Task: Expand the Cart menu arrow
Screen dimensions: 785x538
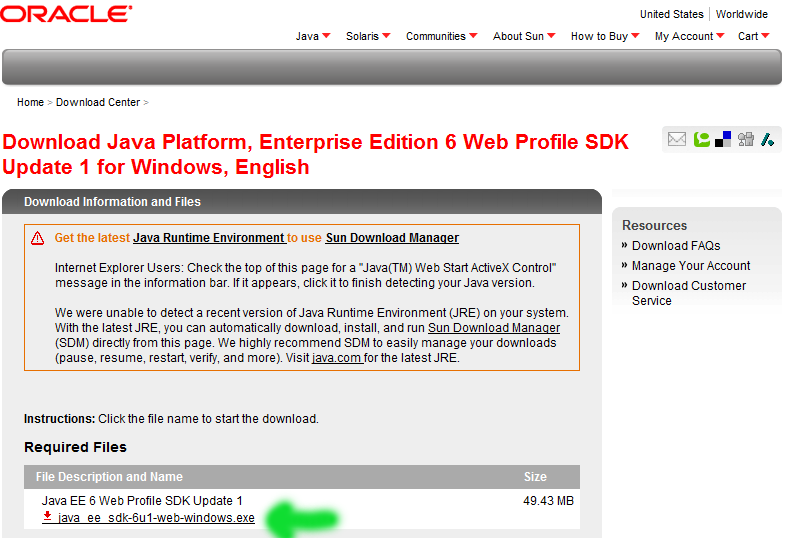Action: tap(765, 36)
